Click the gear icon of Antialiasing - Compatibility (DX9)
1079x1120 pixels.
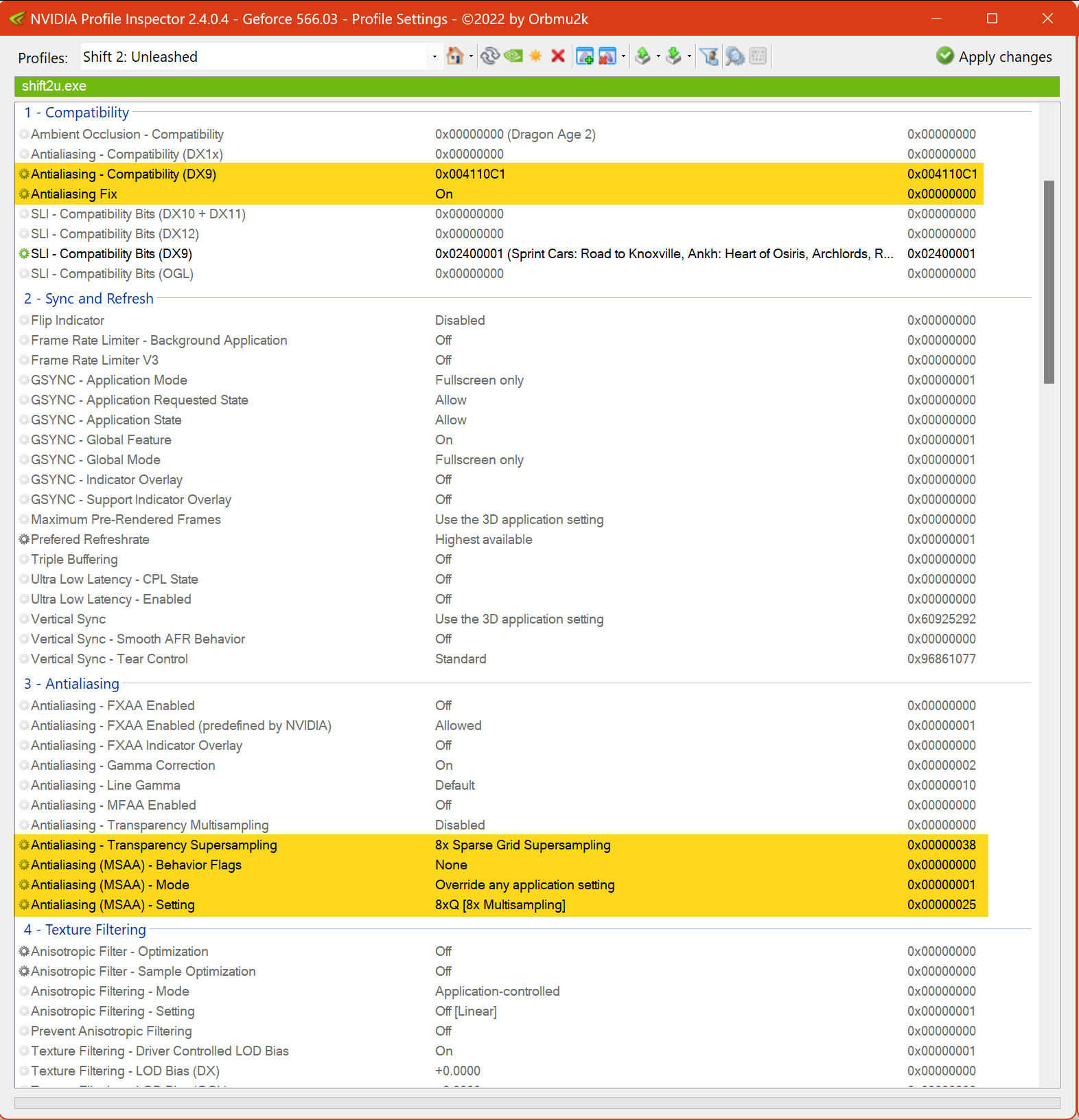tap(24, 174)
